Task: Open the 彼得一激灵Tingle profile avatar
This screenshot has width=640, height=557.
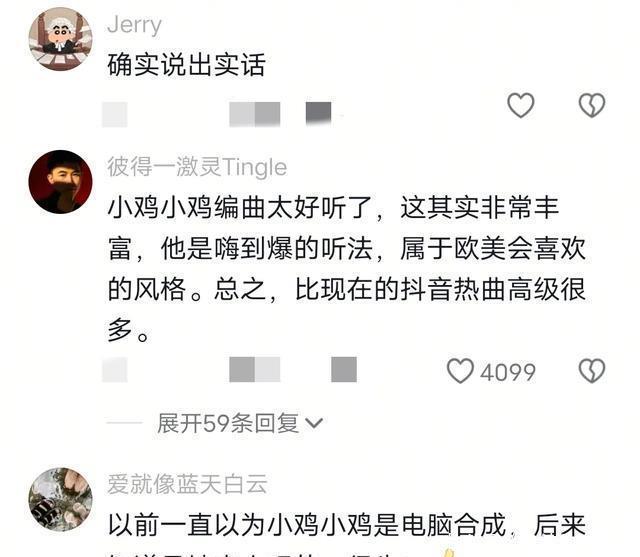Action: (60, 182)
